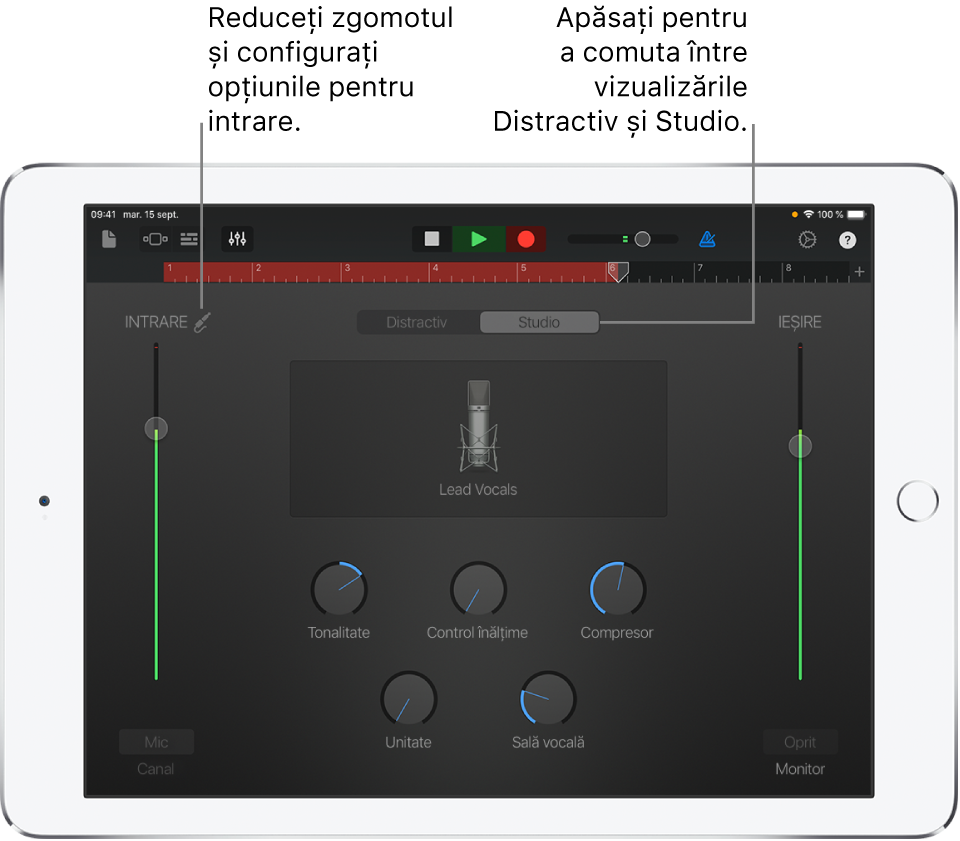Image resolution: width=960 pixels, height=841 pixels.
Task: Switch to the Distractiv tab
Action: (417, 322)
